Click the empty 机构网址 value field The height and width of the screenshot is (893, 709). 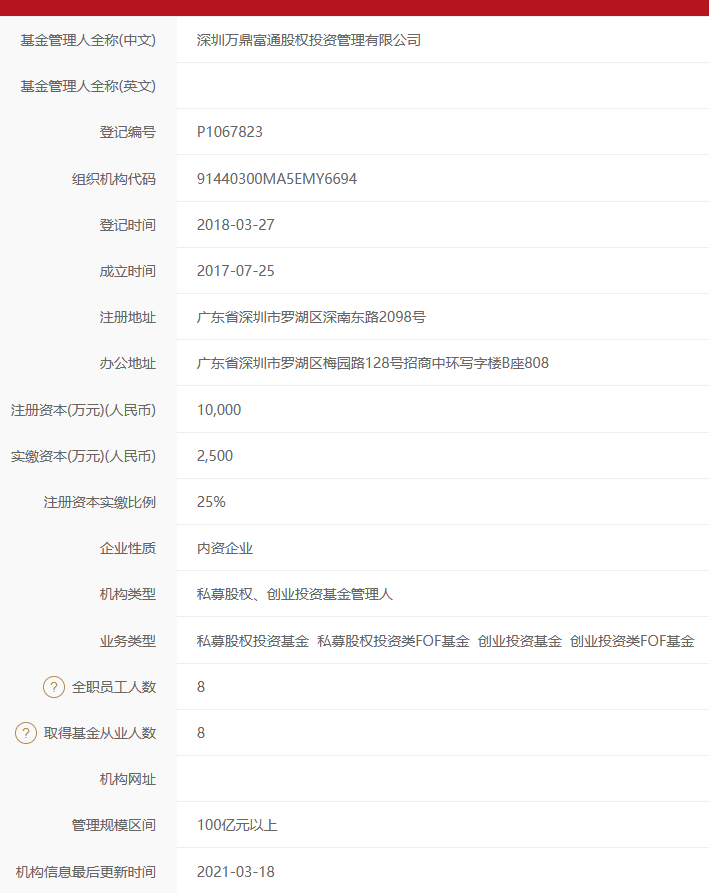coord(440,779)
